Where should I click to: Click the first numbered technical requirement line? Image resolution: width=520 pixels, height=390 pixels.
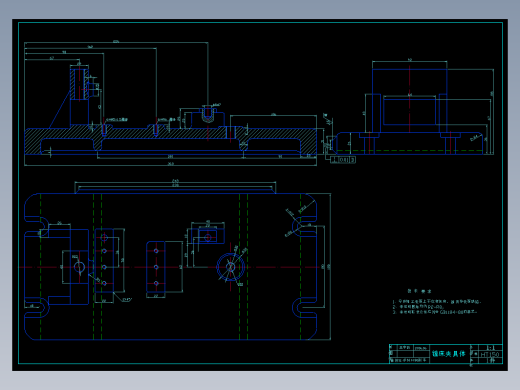pyautogui.click(x=436, y=301)
